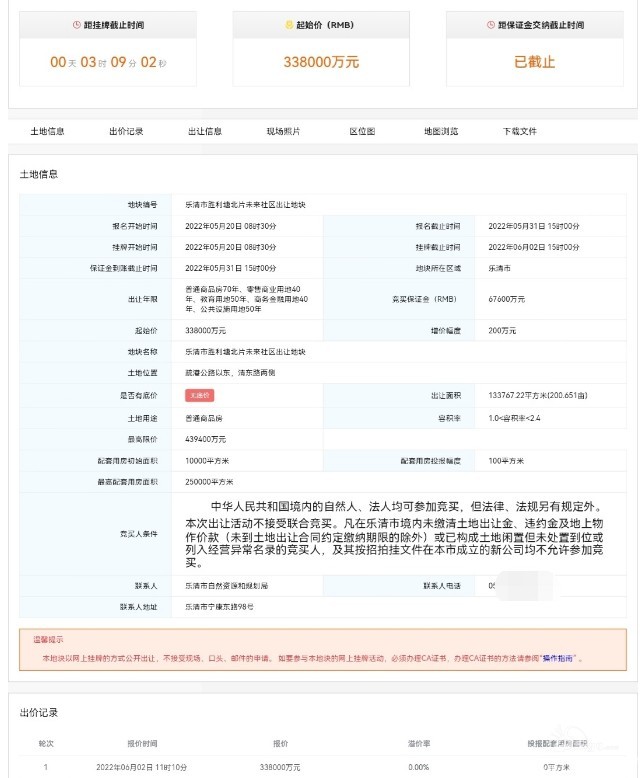This screenshot has height=778, width=644.
Task: Click the 地块所在区域 value 乐清市
Action: (x=500, y=268)
